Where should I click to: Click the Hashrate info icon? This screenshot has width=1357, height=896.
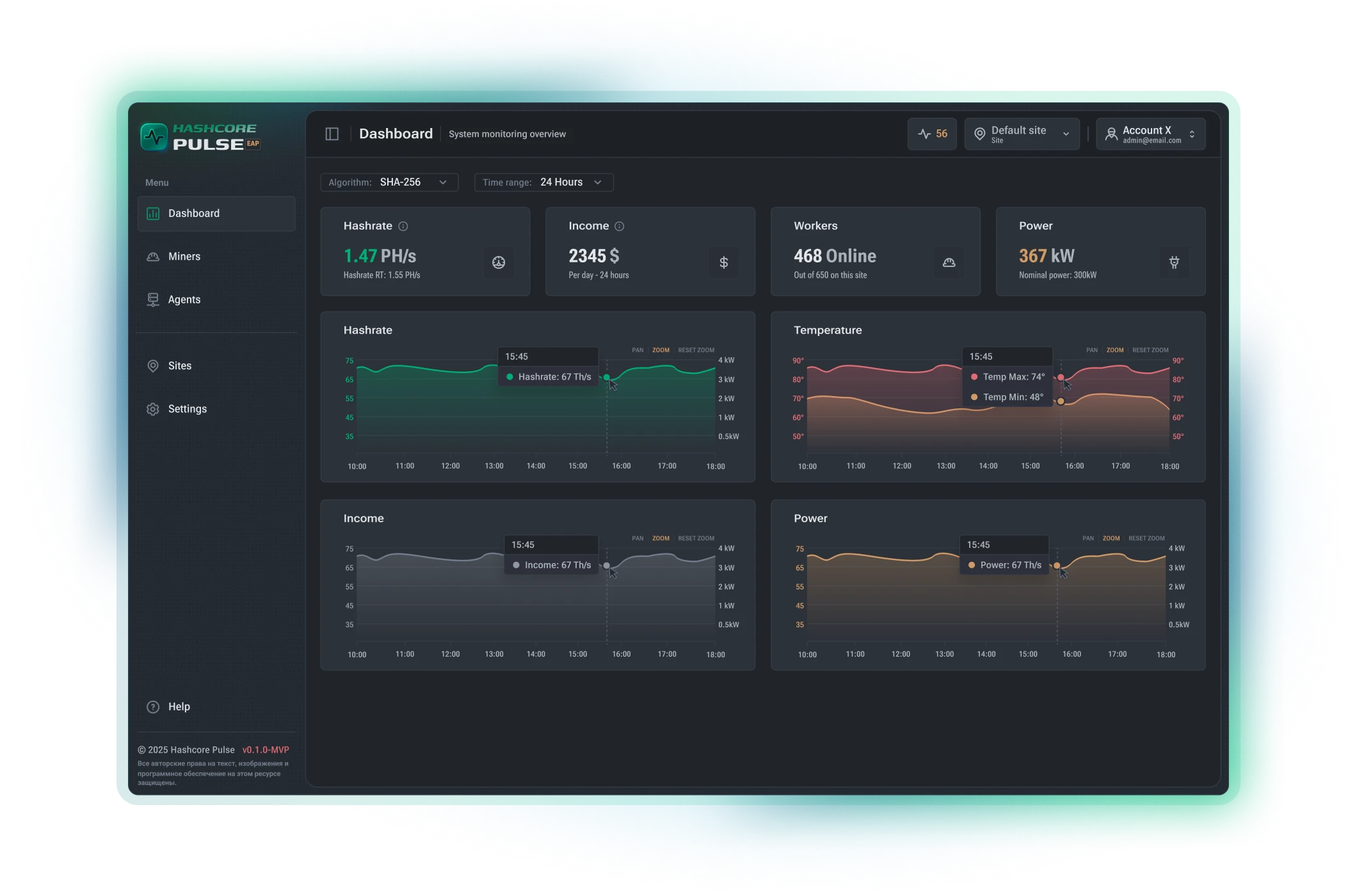403,227
